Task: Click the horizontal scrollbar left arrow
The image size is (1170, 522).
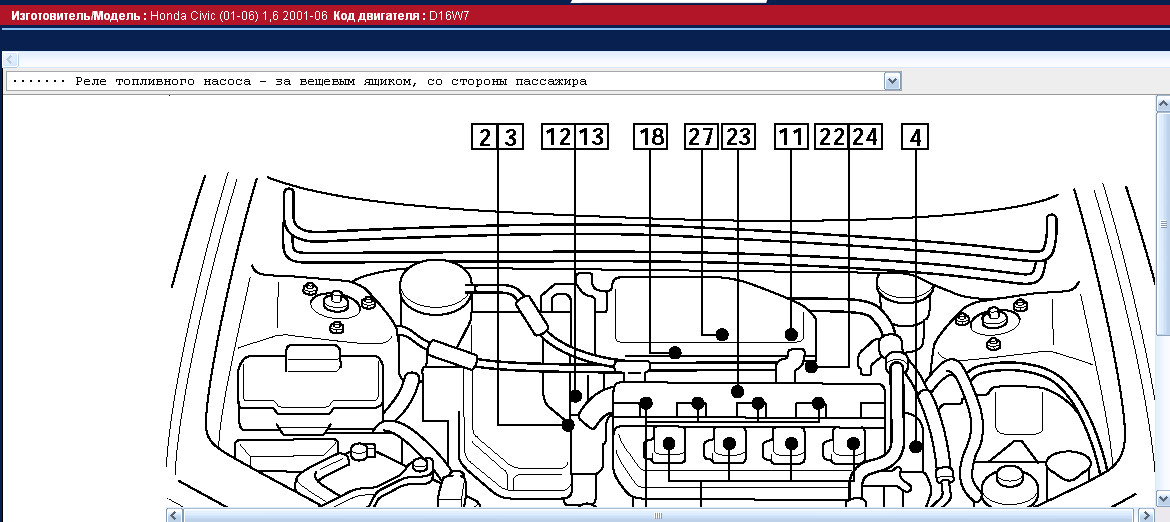Action: click(173, 515)
